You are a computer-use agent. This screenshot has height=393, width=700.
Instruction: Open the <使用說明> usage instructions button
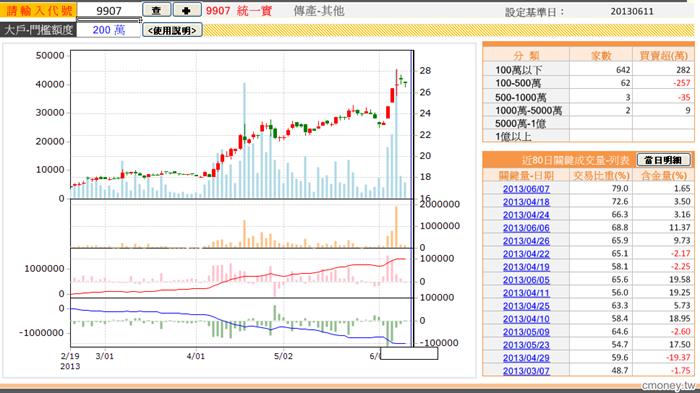click(172, 30)
